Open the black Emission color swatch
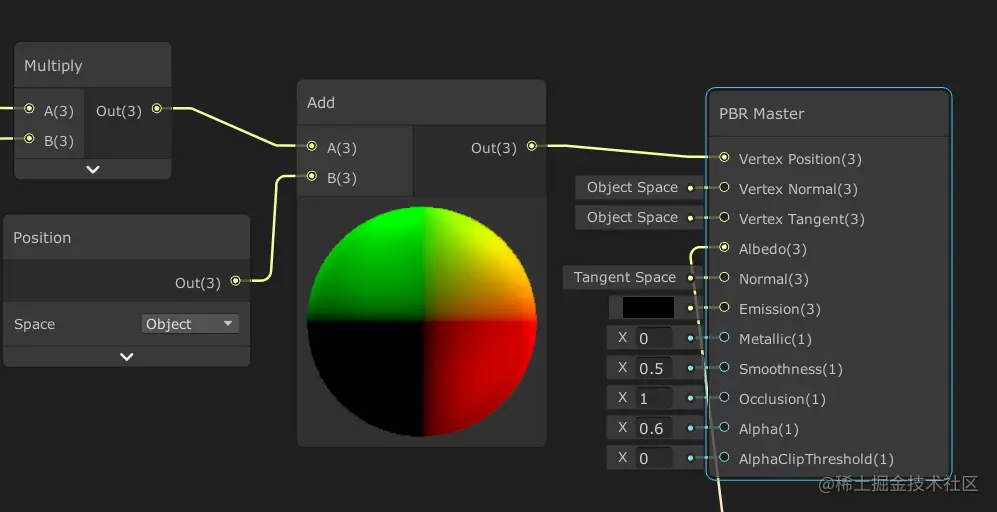This screenshot has height=512, width=997. pos(648,308)
